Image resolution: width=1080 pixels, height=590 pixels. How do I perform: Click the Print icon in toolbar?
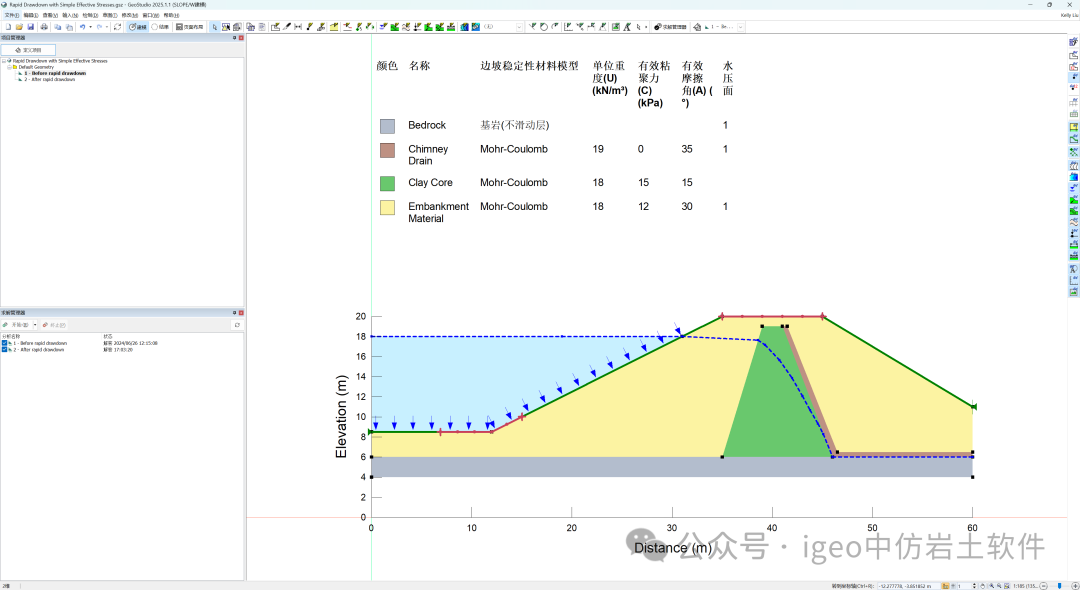(x=44, y=27)
